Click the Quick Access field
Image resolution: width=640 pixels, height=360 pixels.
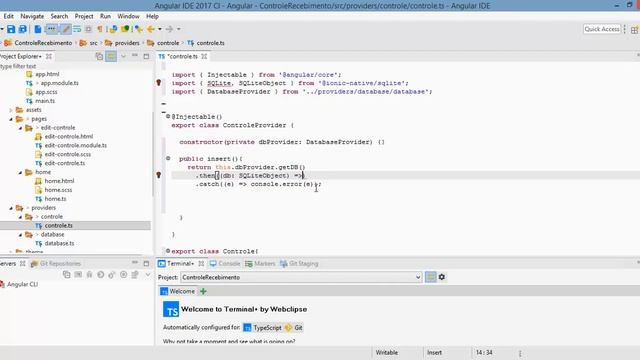pyautogui.click(x=602, y=29)
